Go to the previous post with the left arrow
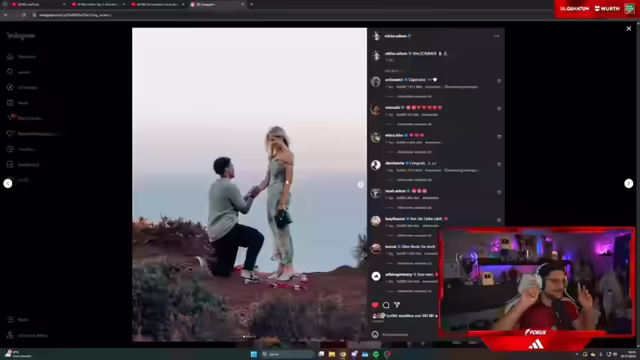 point(8,184)
